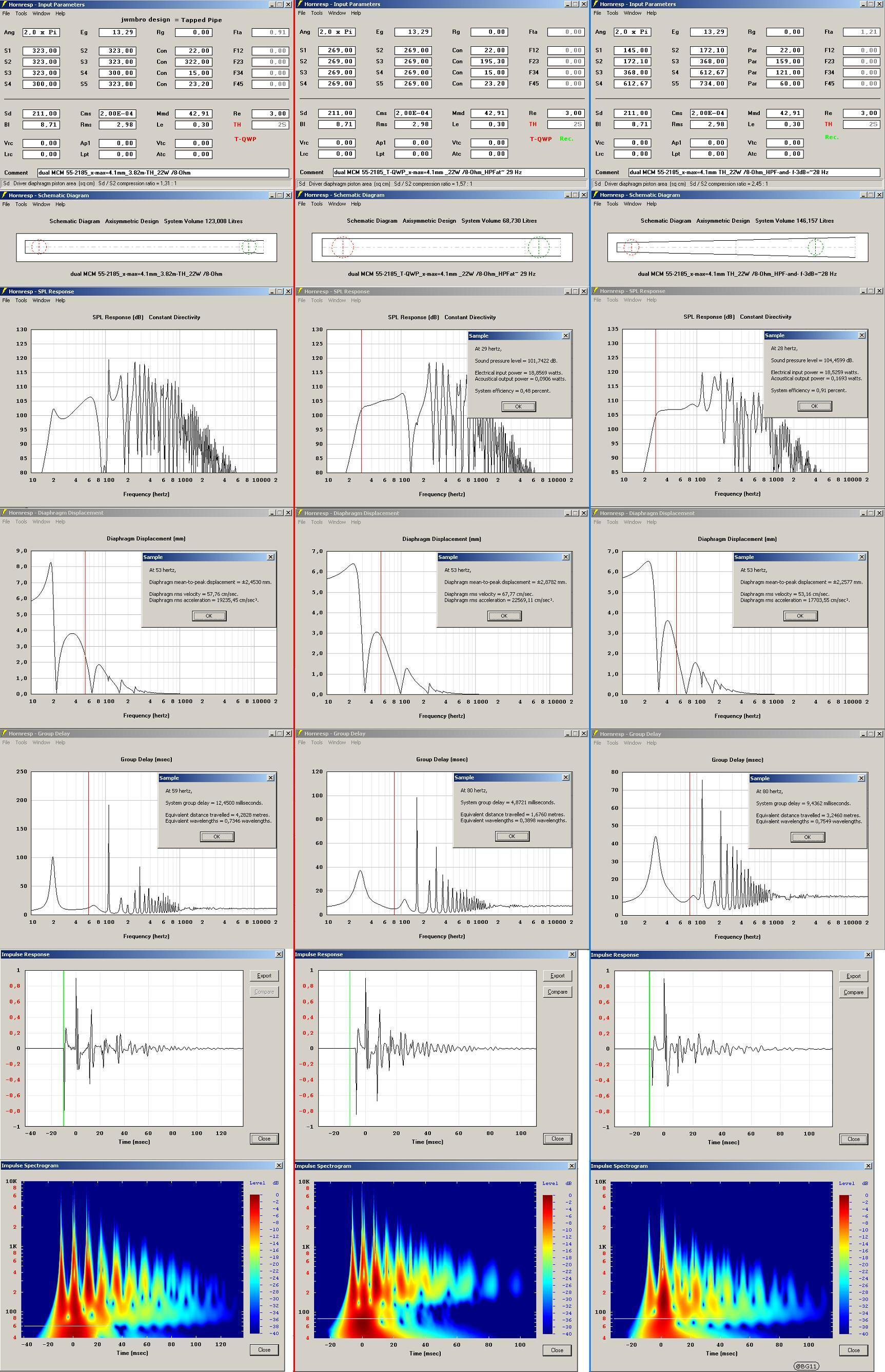Image resolution: width=885 pixels, height=1372 pixels.
Task: Click Hornresp lightning icon of jwmbro Input Parameters window
Action: (x=5, y=5)
